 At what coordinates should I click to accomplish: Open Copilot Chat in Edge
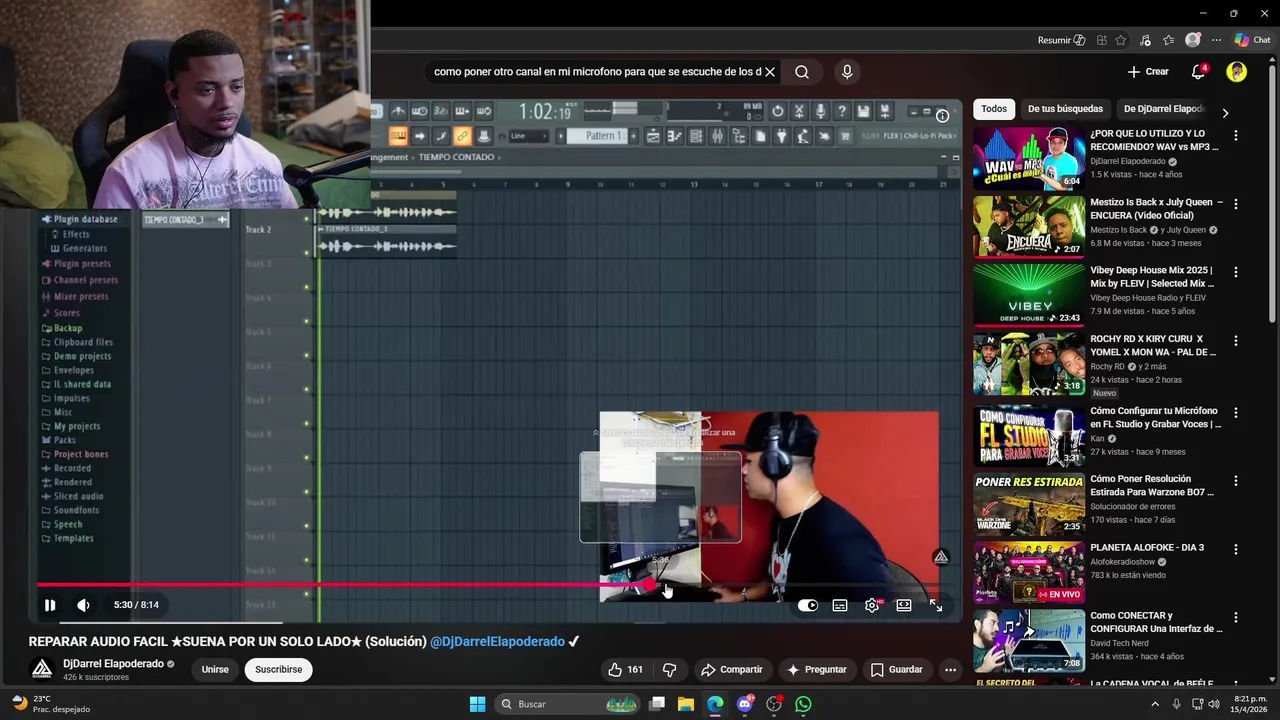[1252, 40]
